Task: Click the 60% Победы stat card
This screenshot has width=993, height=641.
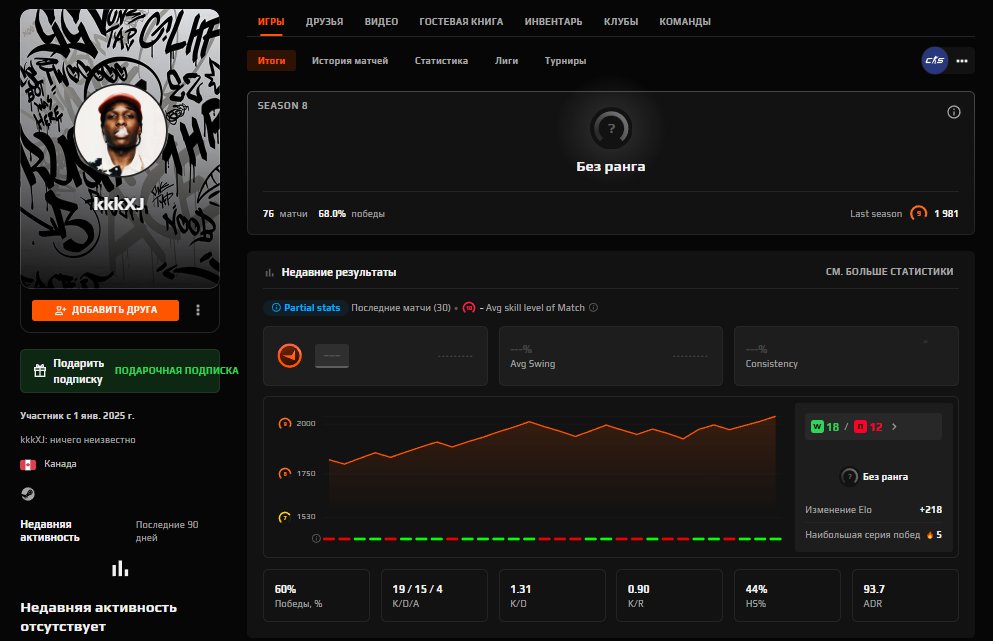Action: (316, 595)
